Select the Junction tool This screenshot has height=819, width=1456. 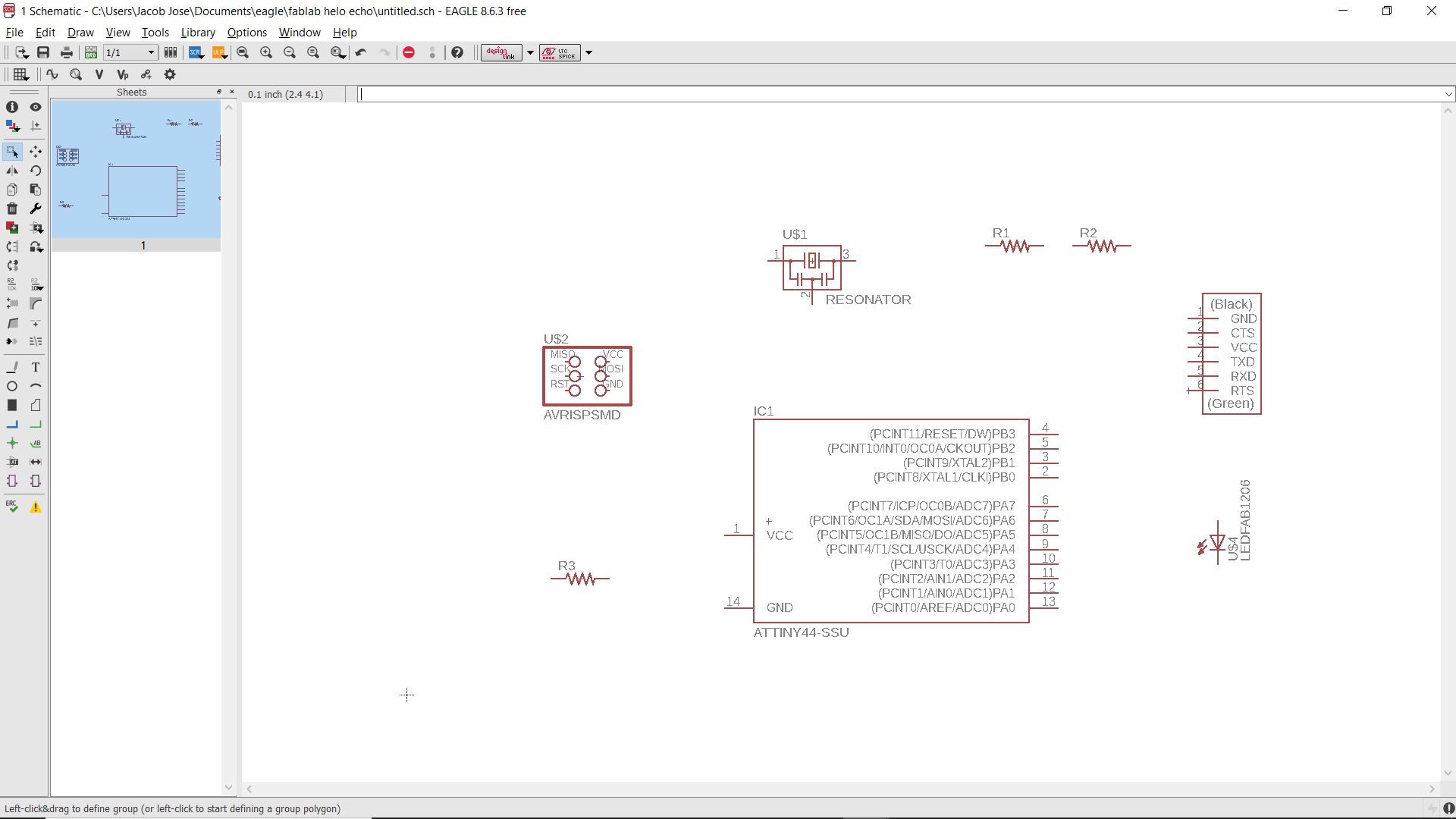12,443
